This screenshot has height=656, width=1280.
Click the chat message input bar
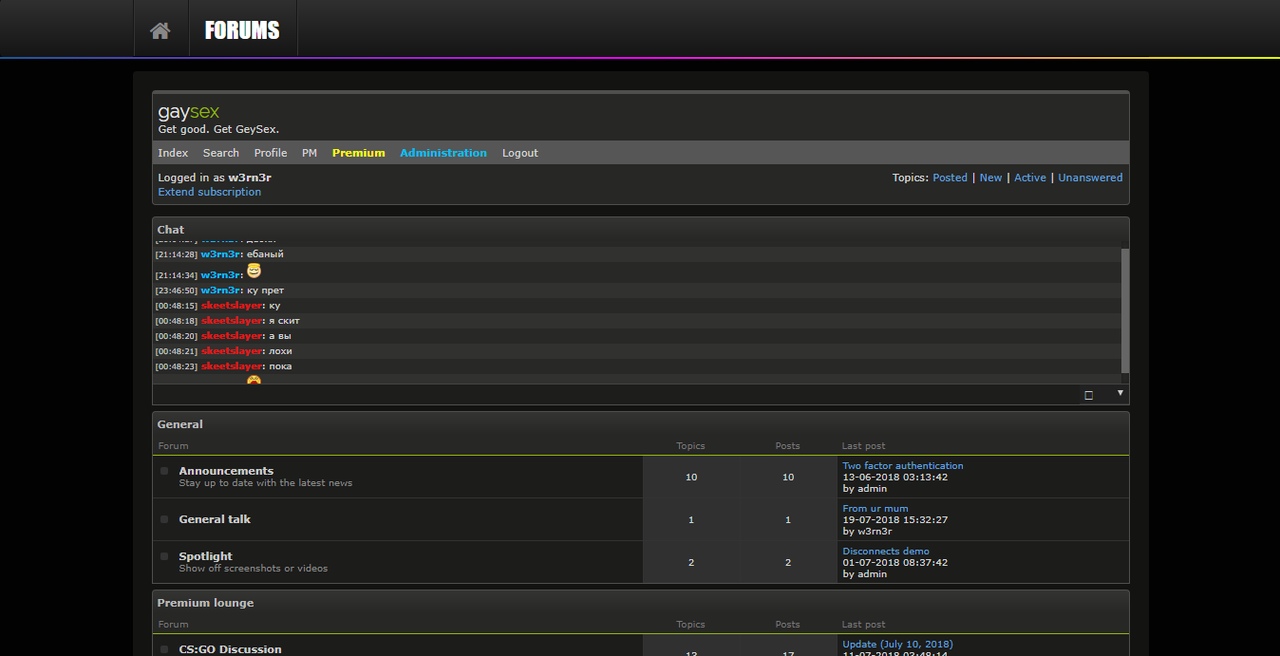tap(614, 394)
